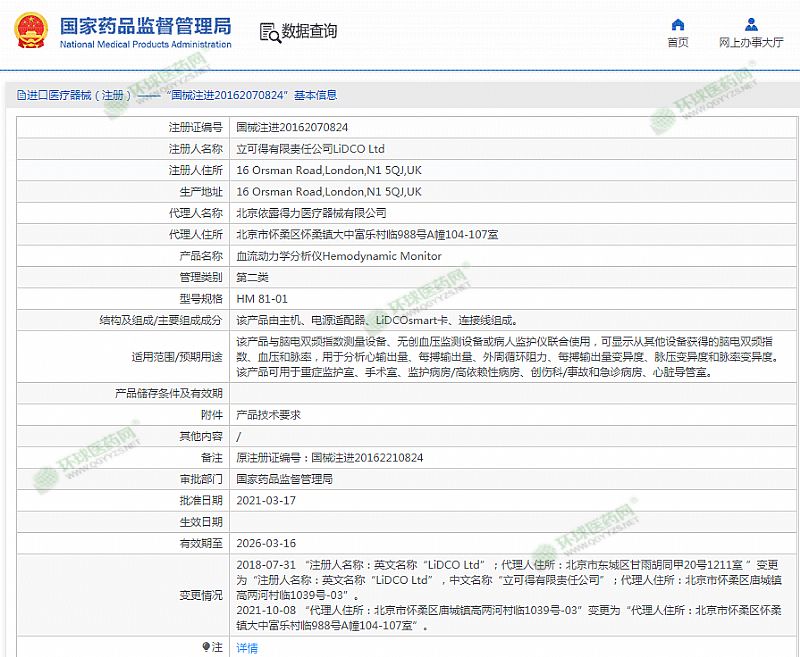Open the 详情 details link
The height and width of the screenshot is (657, 800).
246,648
